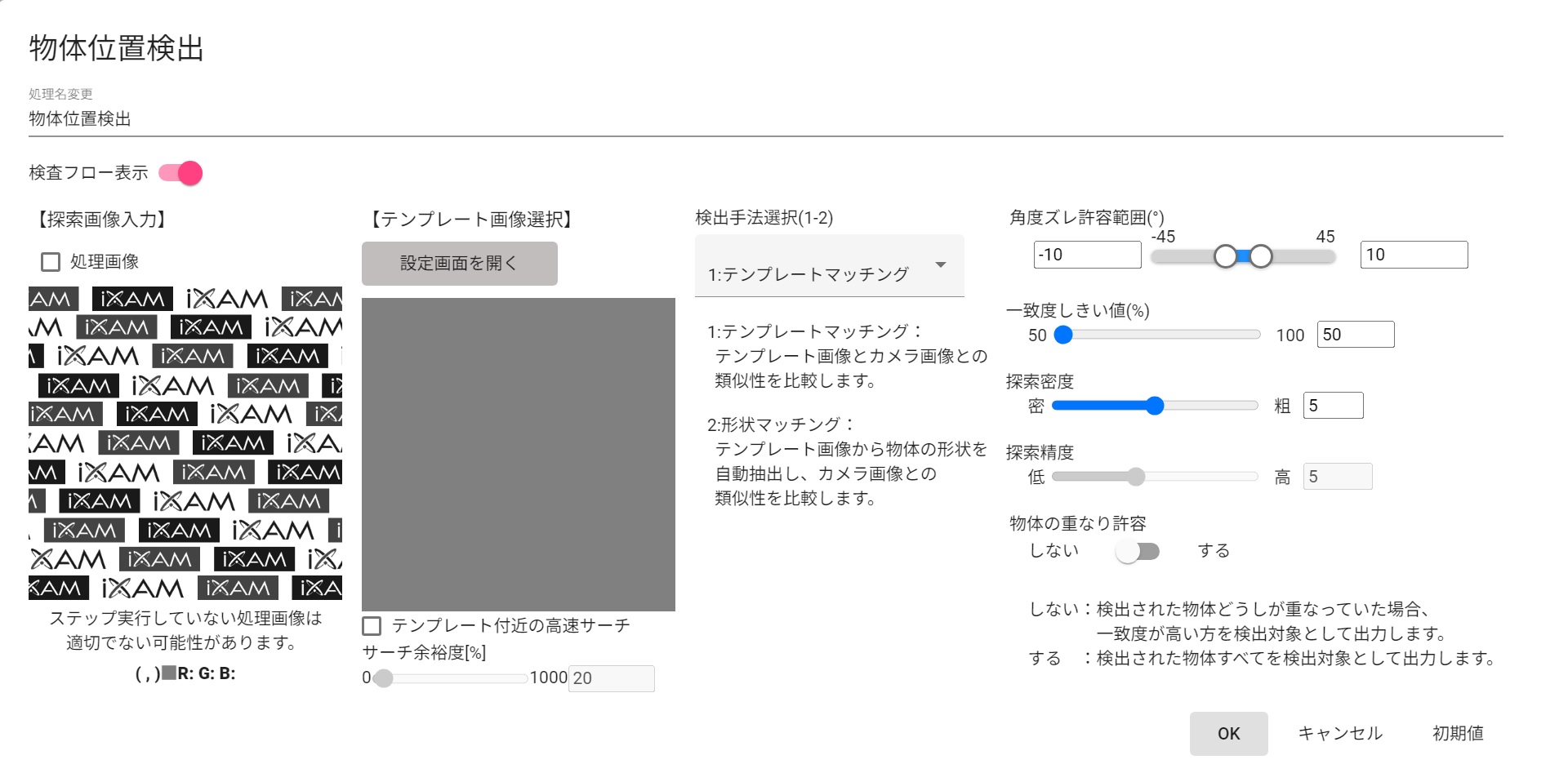The height and width of the screenshot is (773, 1568).
Task: Click the 一致度しきい値 slider handle
Action: [x=1063, y=335]
